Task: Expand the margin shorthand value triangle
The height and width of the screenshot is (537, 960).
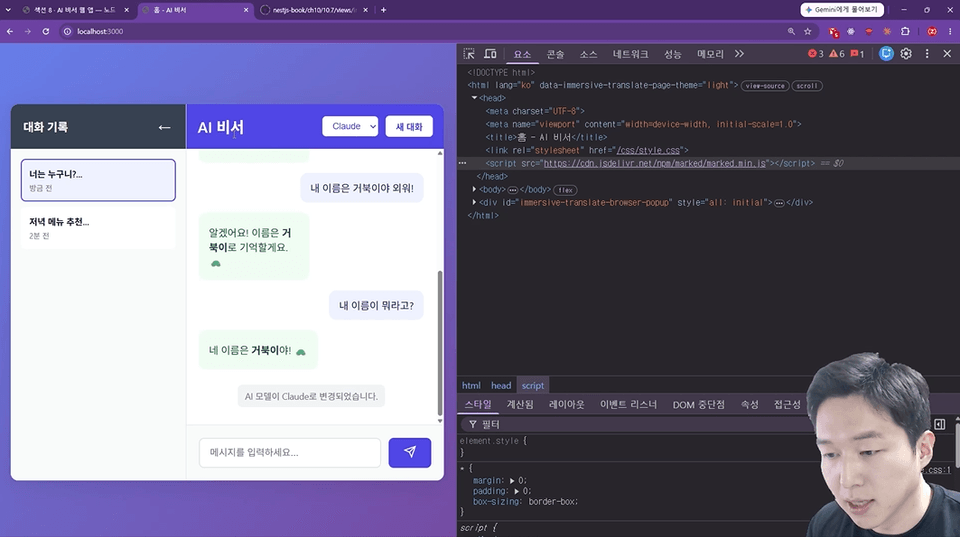Action: (x=512, y=481)
